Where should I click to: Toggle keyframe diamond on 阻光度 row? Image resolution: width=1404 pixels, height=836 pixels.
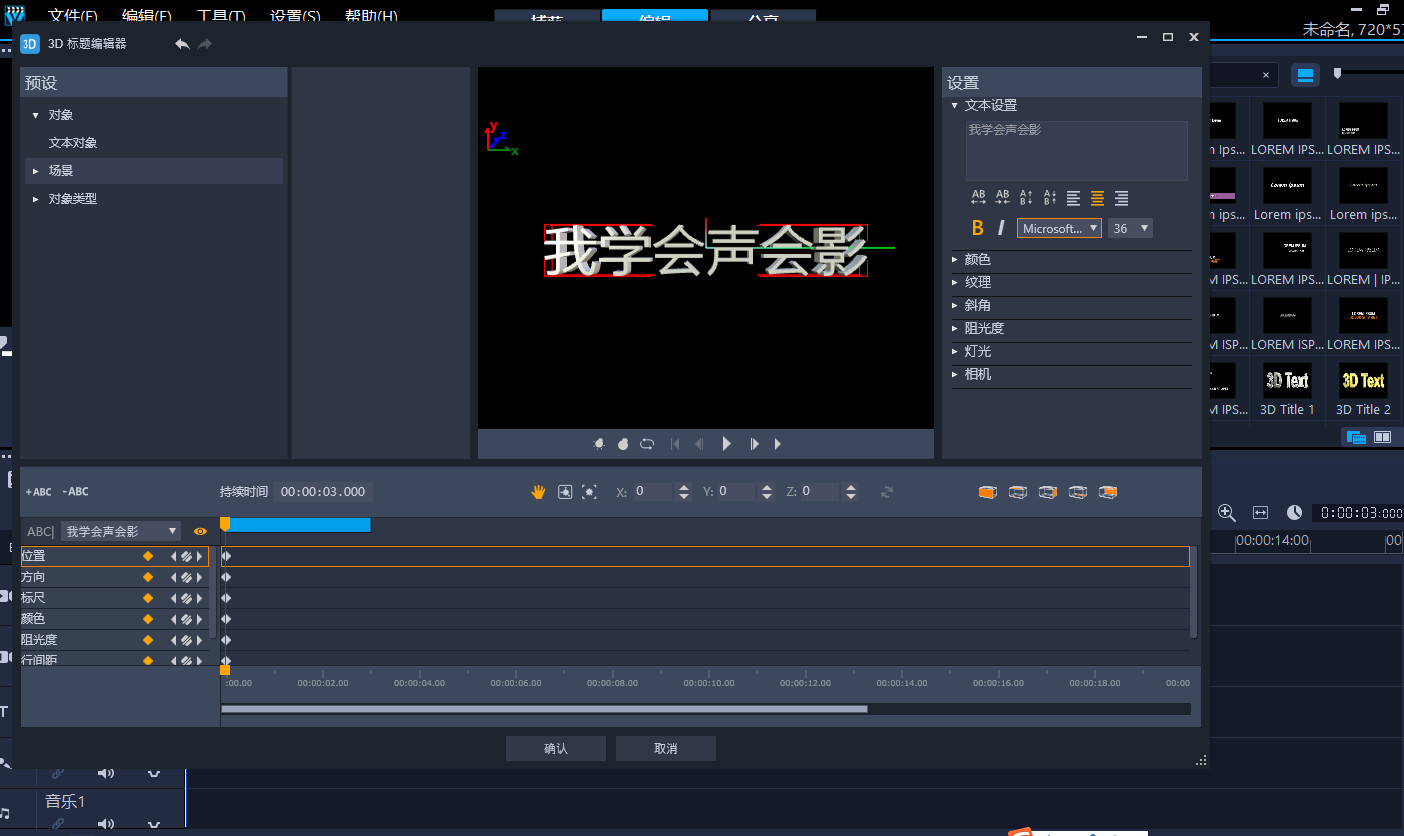click(x=148, y=640)
